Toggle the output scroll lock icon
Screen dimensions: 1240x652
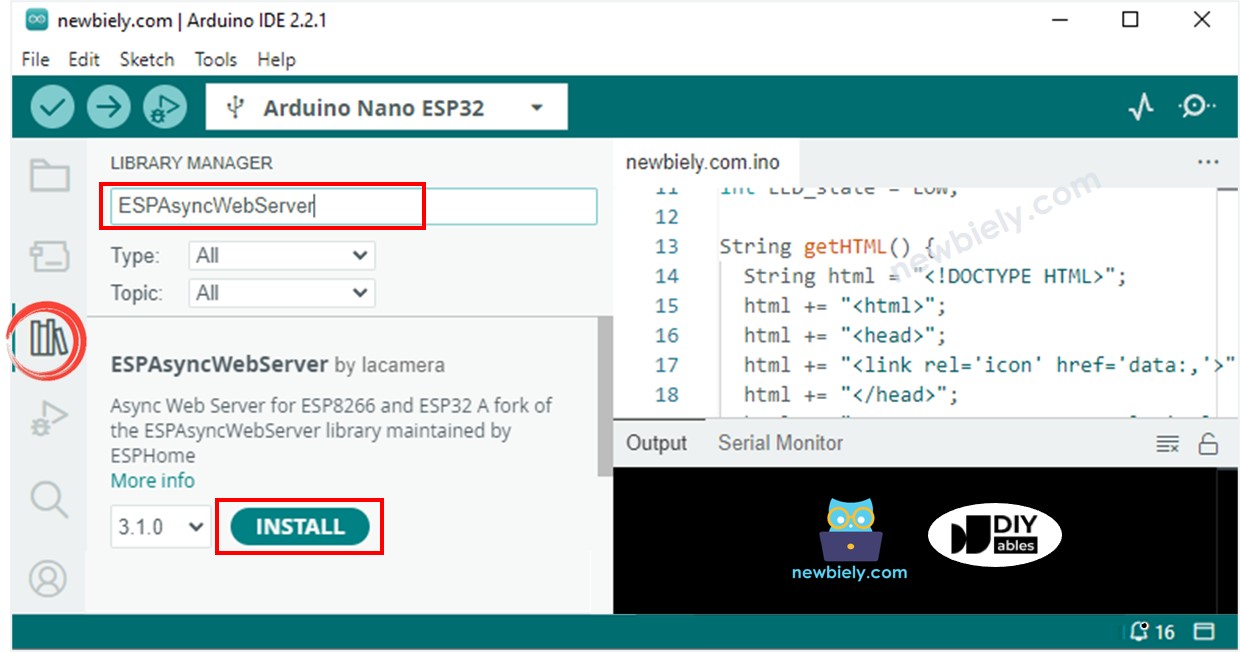[1208, 444]
